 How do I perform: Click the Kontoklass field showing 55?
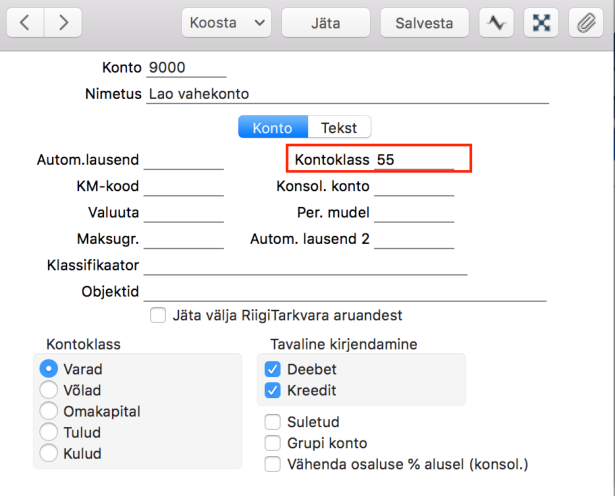[414, 160]
